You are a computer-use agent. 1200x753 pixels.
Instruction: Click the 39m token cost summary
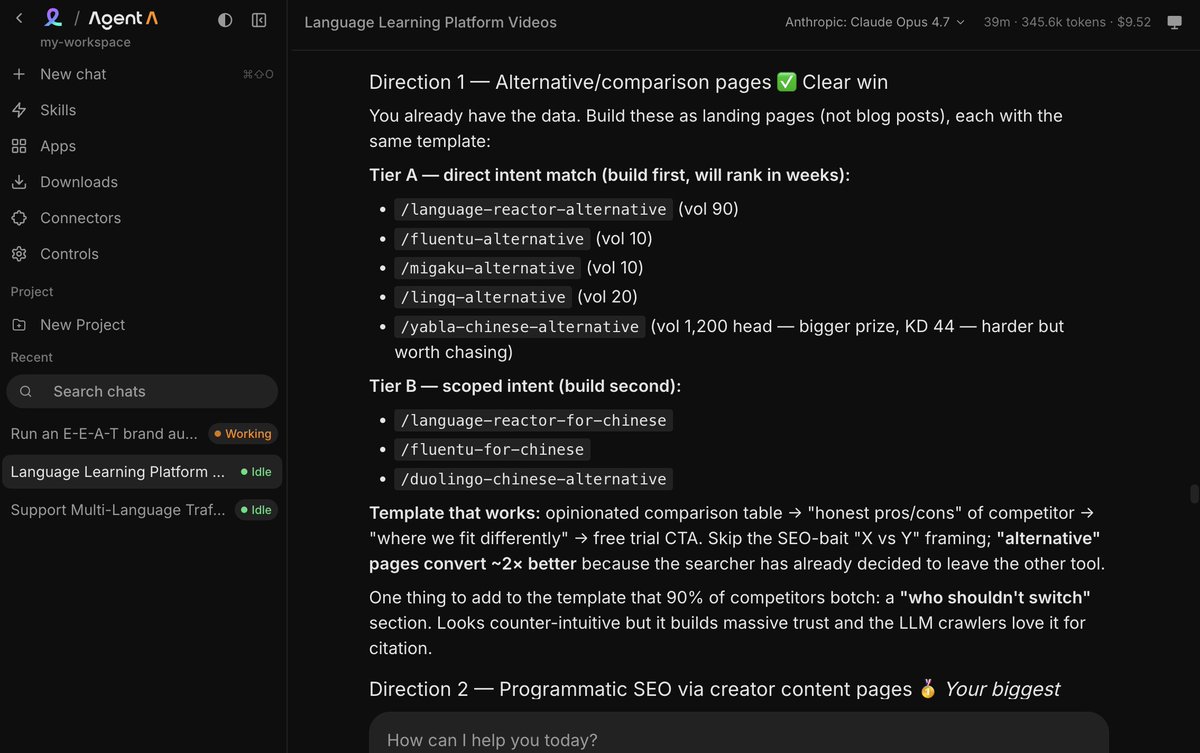coord(1067,22)
